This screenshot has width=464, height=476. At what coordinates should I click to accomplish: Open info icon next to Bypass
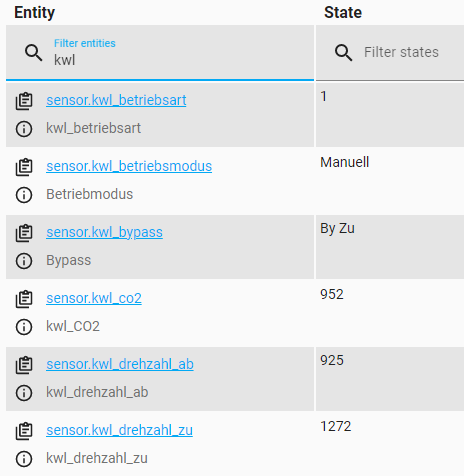click(x=24, y=261)
